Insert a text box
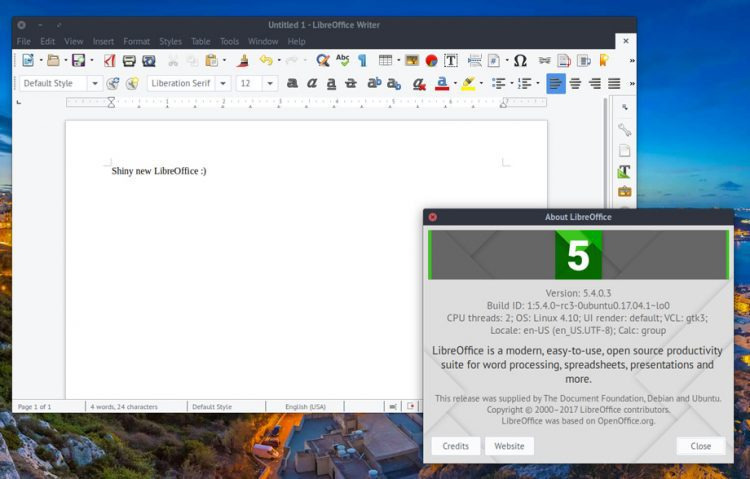This screenshot has width=750, height=479. [451, 60]
